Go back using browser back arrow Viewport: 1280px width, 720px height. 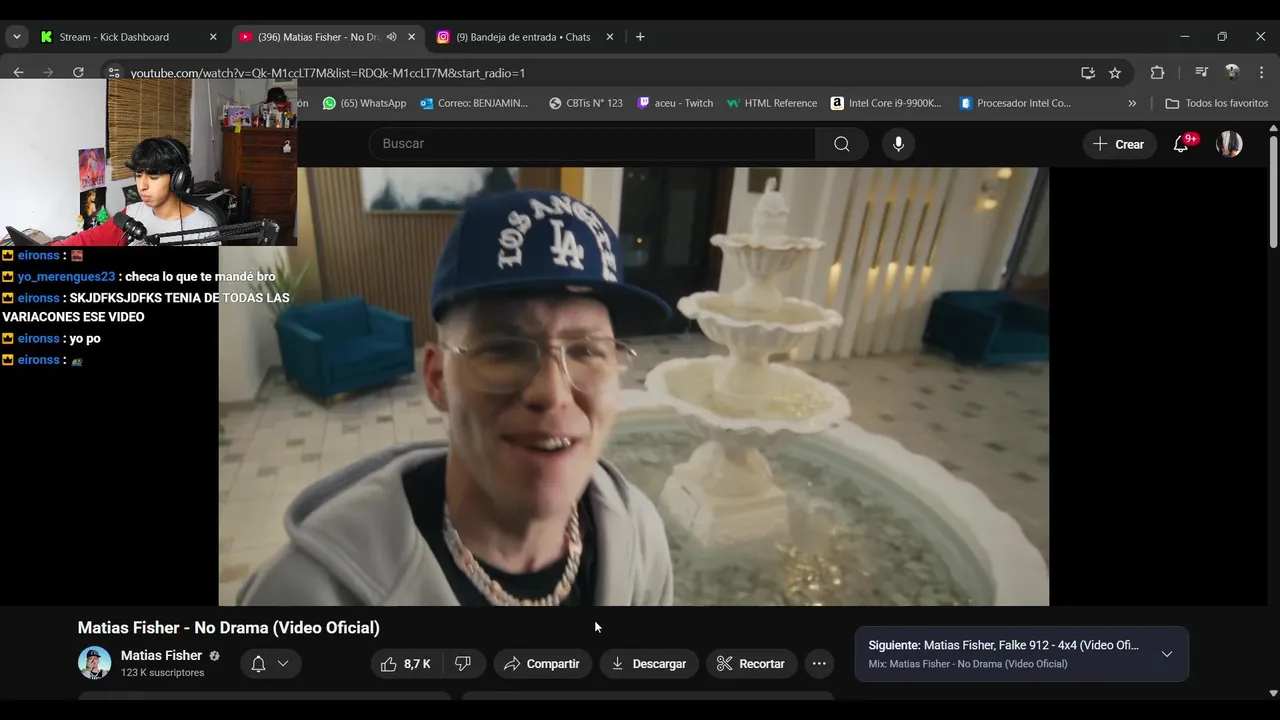coord(18,72)
